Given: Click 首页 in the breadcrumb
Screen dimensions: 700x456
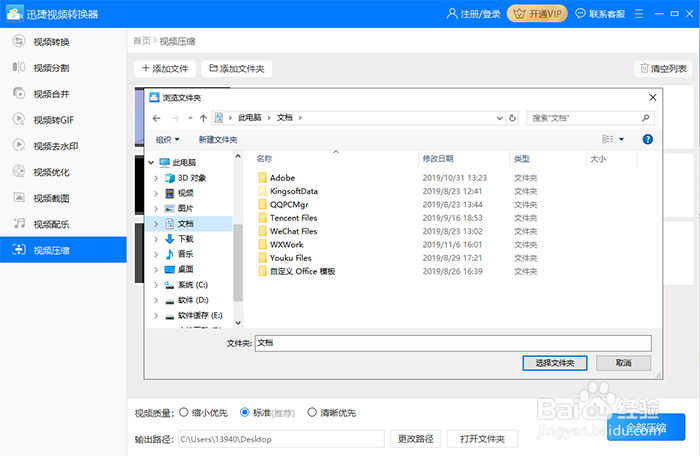Looking at the screenshot, I should click(x=142, y=41).
